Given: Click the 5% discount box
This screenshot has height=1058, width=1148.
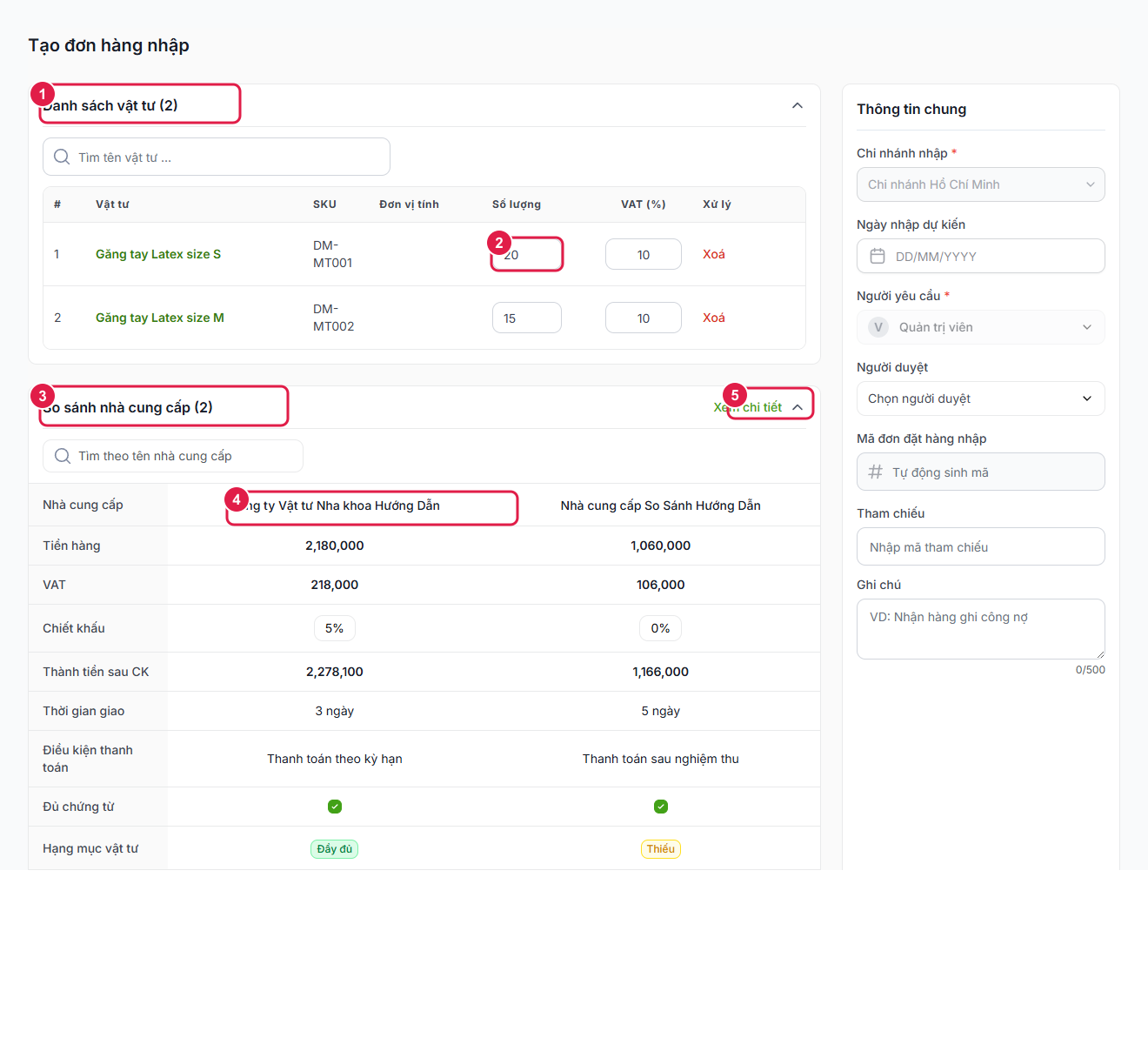Looking at the screenshot, I should pyautogui.click(x=335, y=628).
